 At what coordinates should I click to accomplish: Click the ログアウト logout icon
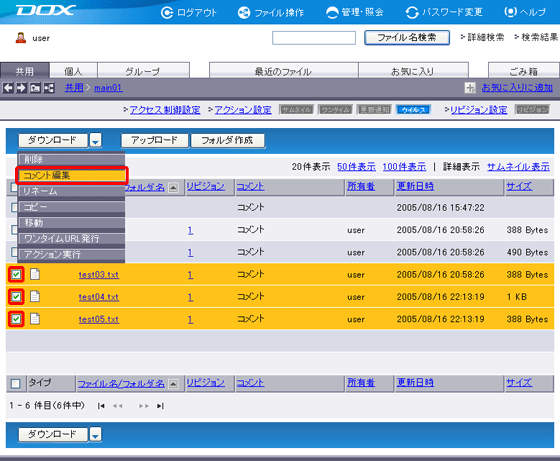pos(167,13)
